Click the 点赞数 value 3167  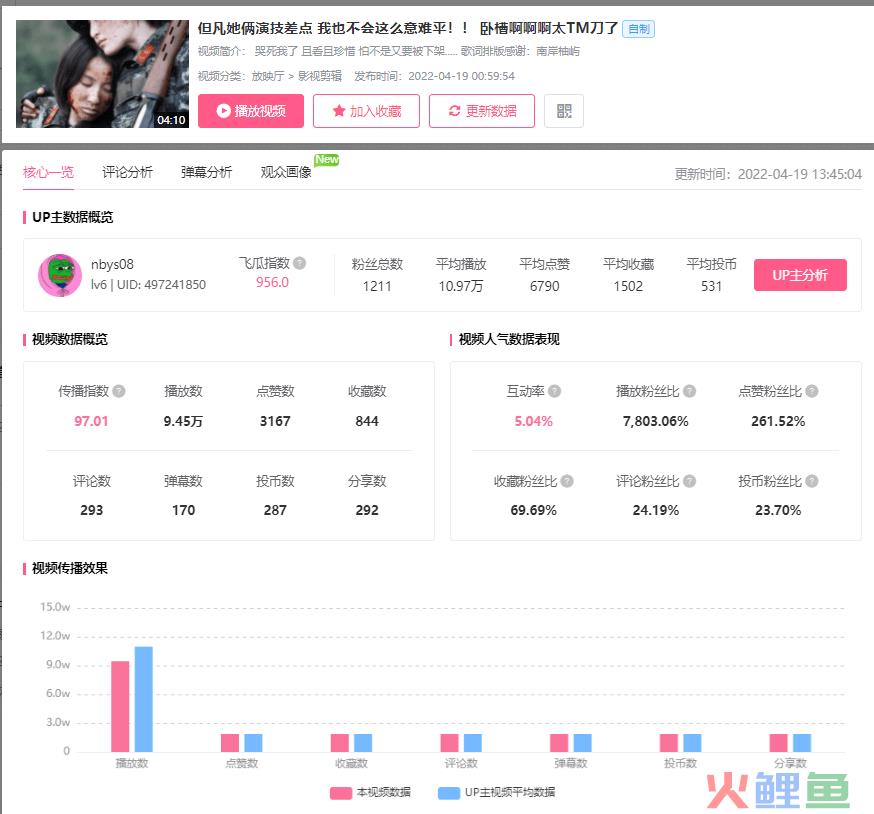(x=275, y=421)
